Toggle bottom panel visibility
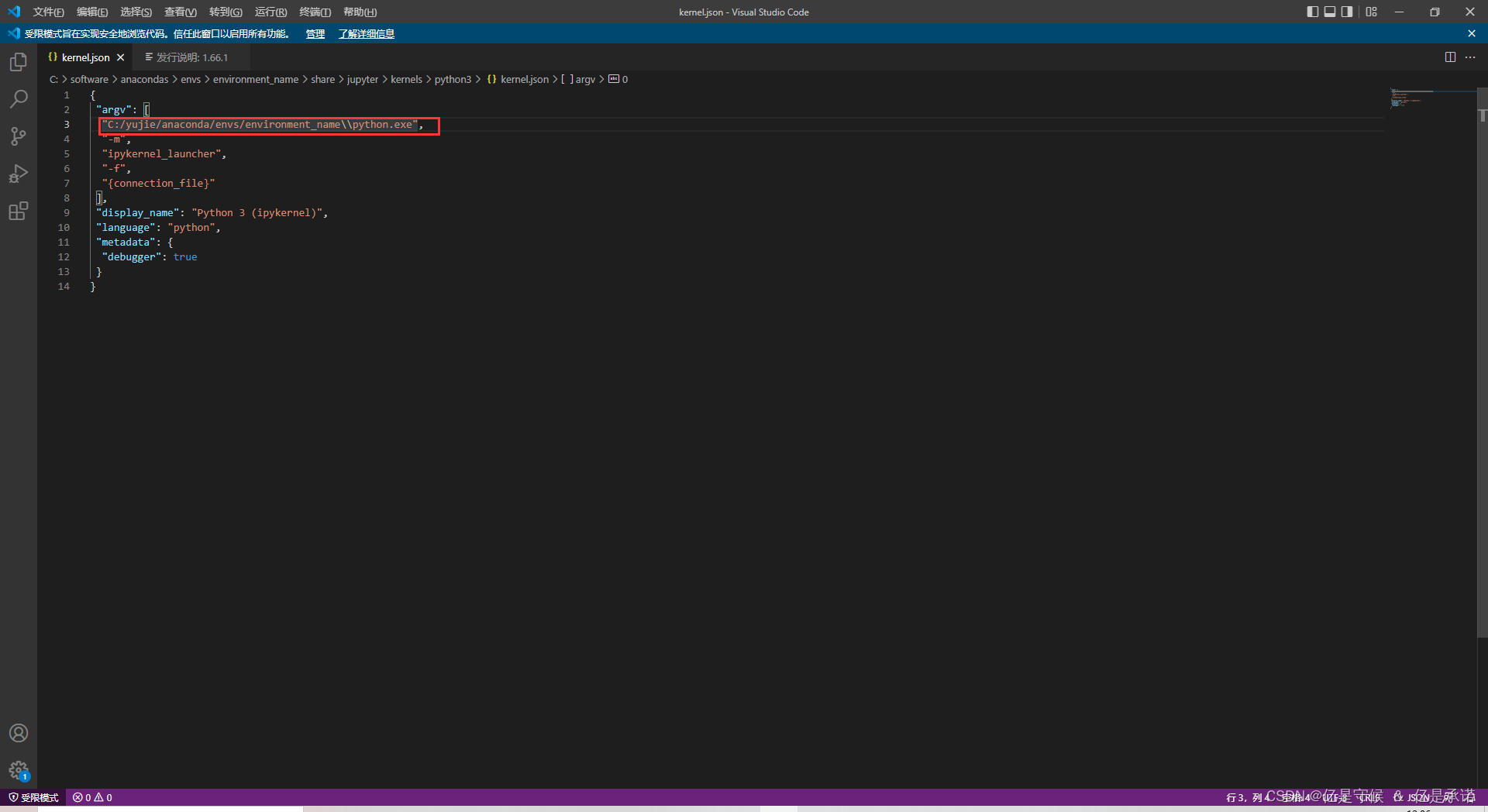This screenshot has height=812, width=1488. [1330, 12]
